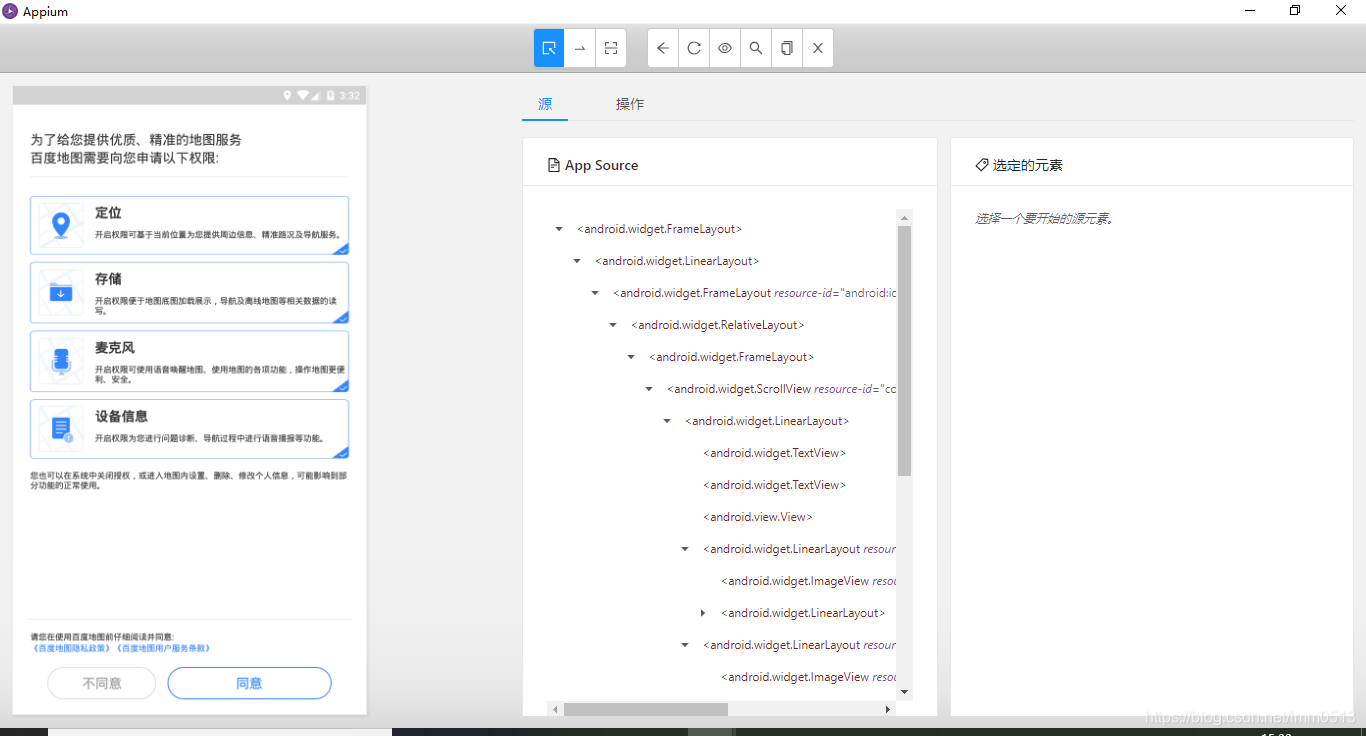Select the first android.widget.TextView row

[x=774, y=453]
